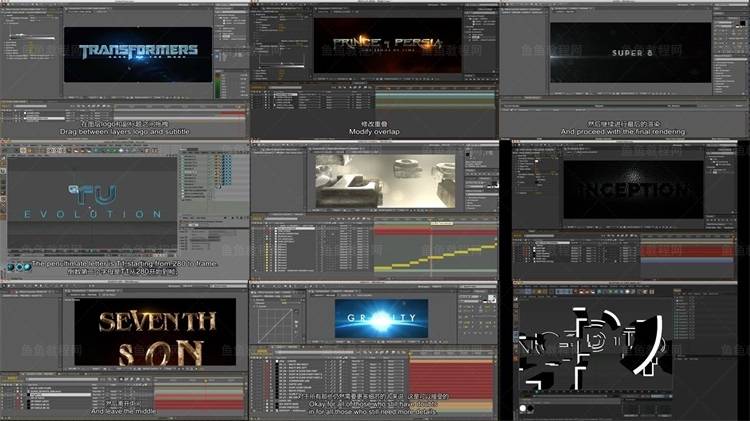
Task: Click fill color swatch in Gravity window's Character panel
Action: (x=489, y=298)
